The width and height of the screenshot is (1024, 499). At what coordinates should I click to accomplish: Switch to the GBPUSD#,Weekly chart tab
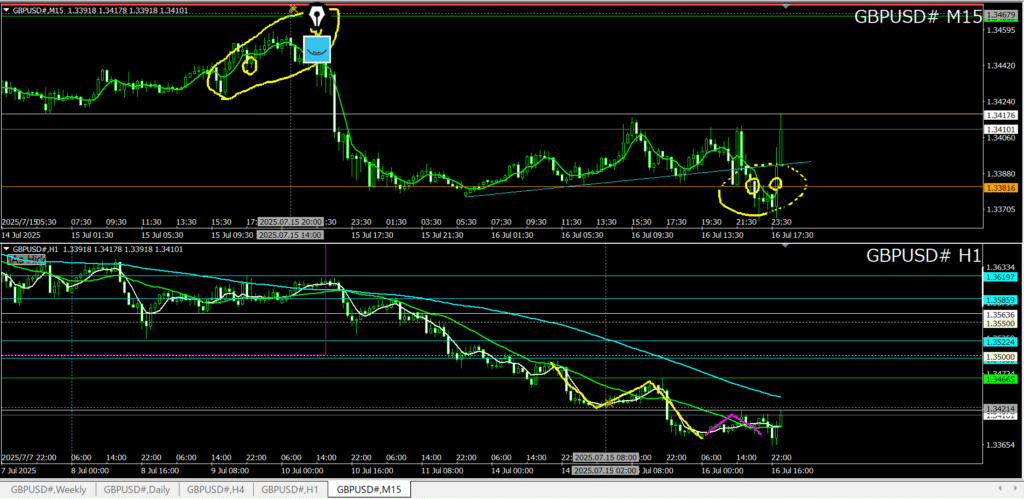[48, 489]
